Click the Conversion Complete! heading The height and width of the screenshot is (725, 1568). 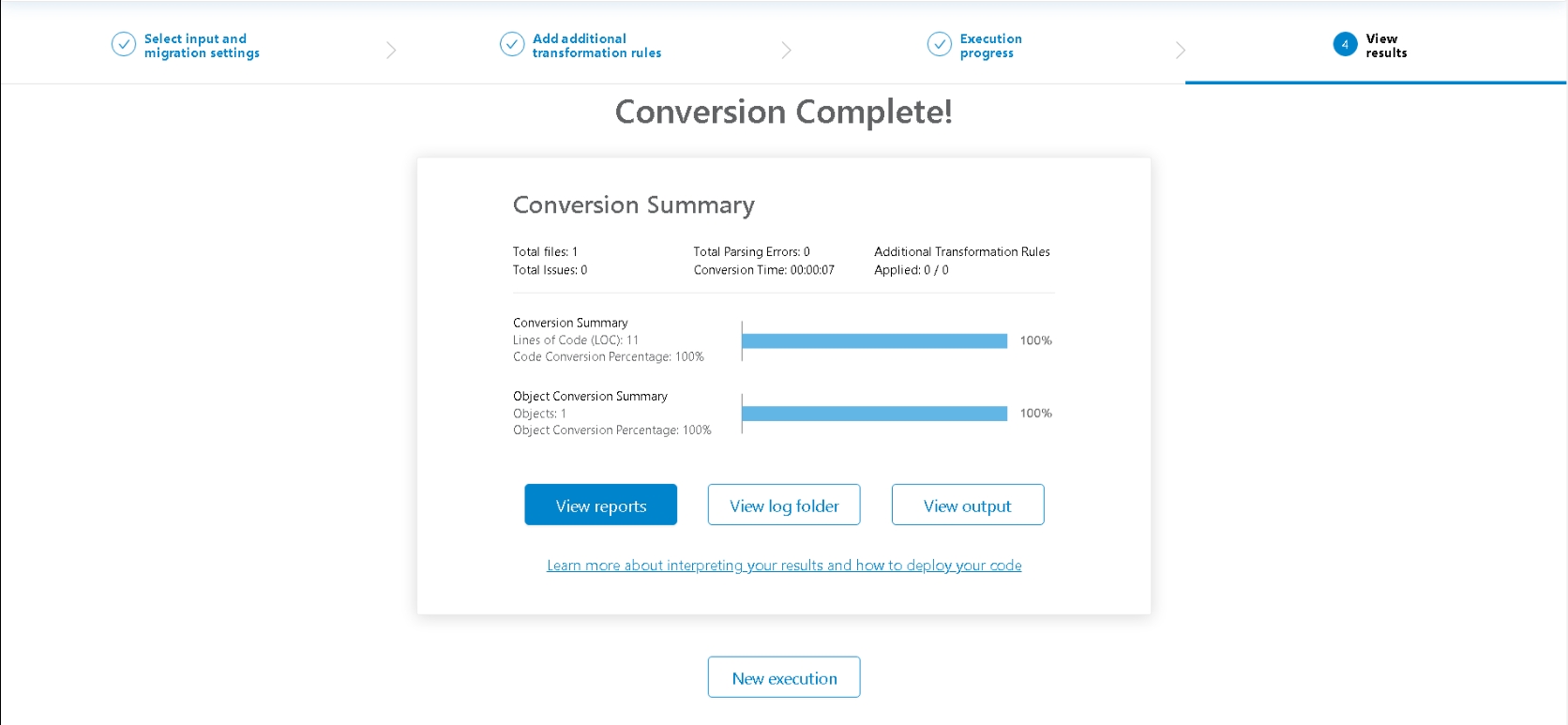(784, 112)
